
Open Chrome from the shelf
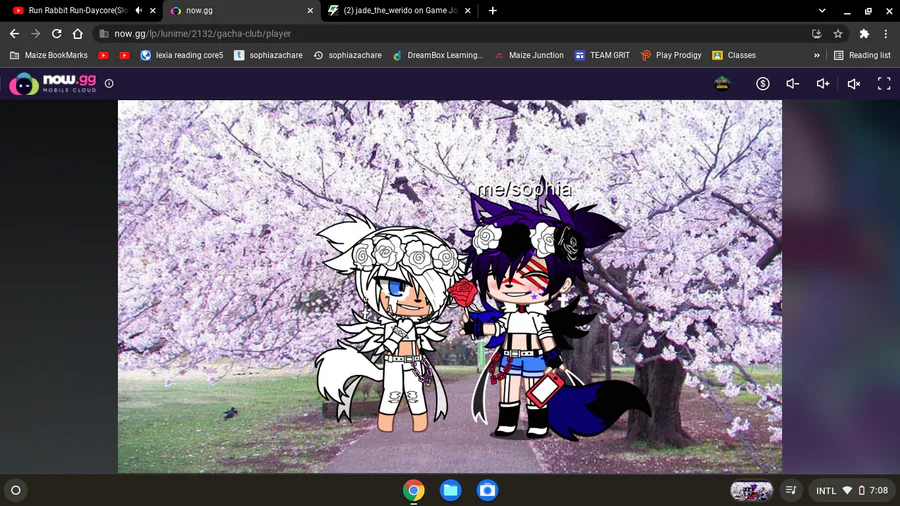click(413, 491)
